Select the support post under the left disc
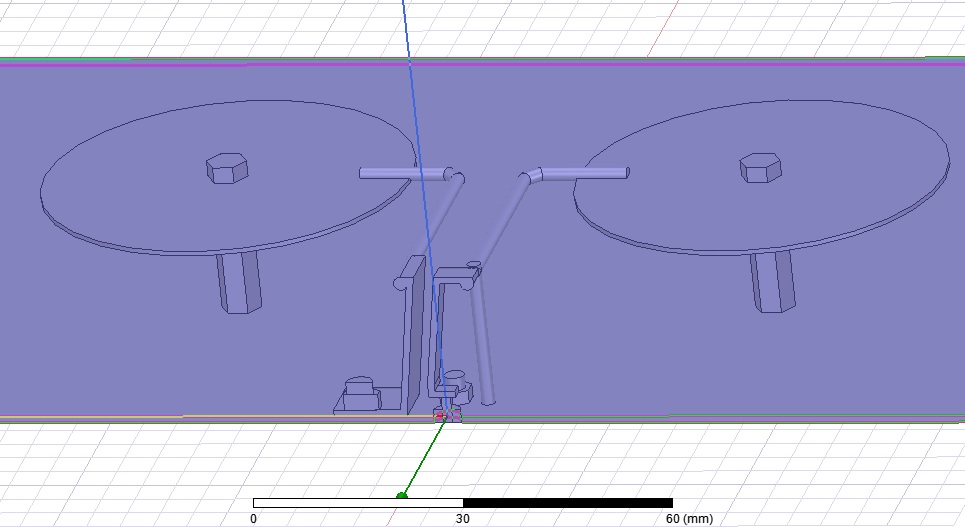Screen dimensions: 965x527 tap(239, 282)
